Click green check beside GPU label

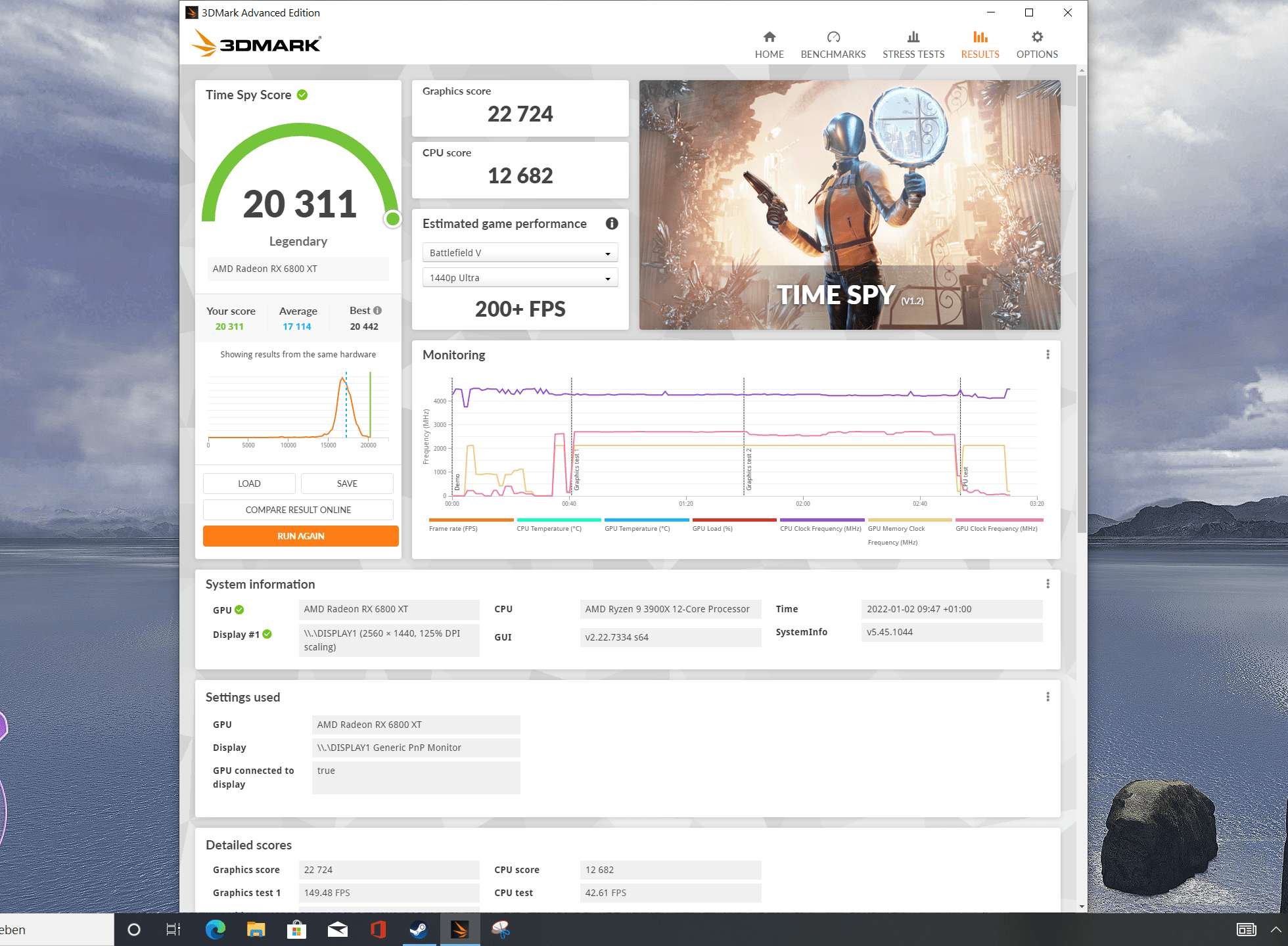[x=239, y=610]
